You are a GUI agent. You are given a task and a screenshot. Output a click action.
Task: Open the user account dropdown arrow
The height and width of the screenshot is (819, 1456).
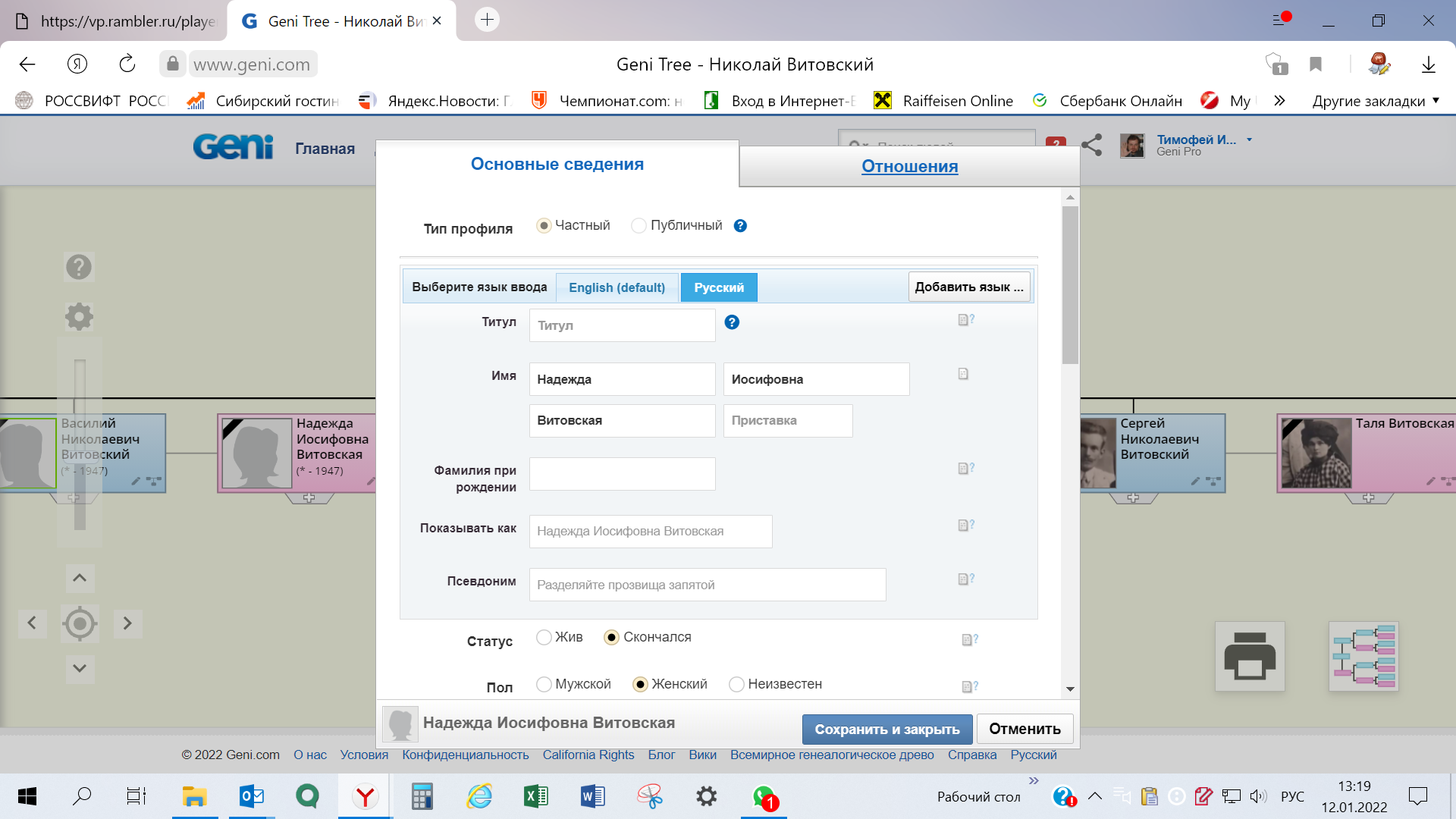click(1249, 140)
